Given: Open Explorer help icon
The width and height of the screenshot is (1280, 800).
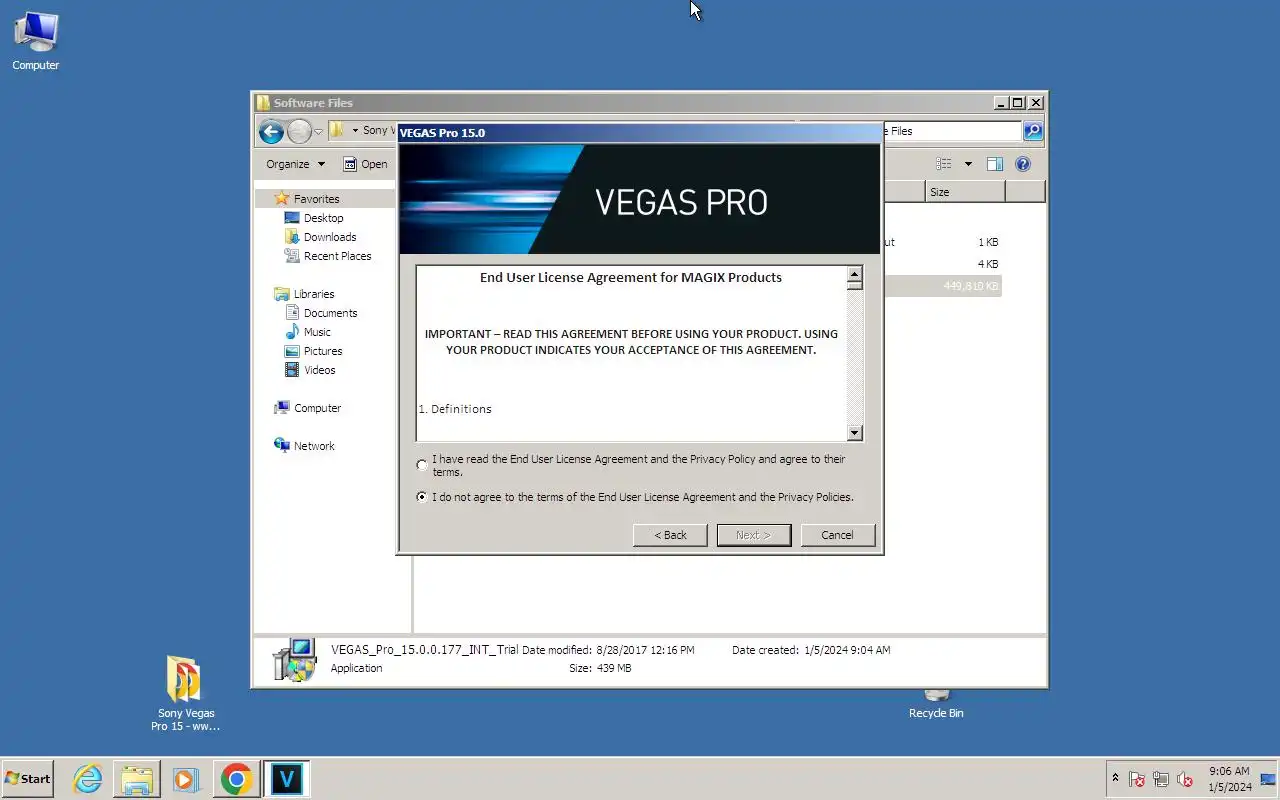Looking at the screenshot, I should pyautogui.click(x=1023, y=164).
